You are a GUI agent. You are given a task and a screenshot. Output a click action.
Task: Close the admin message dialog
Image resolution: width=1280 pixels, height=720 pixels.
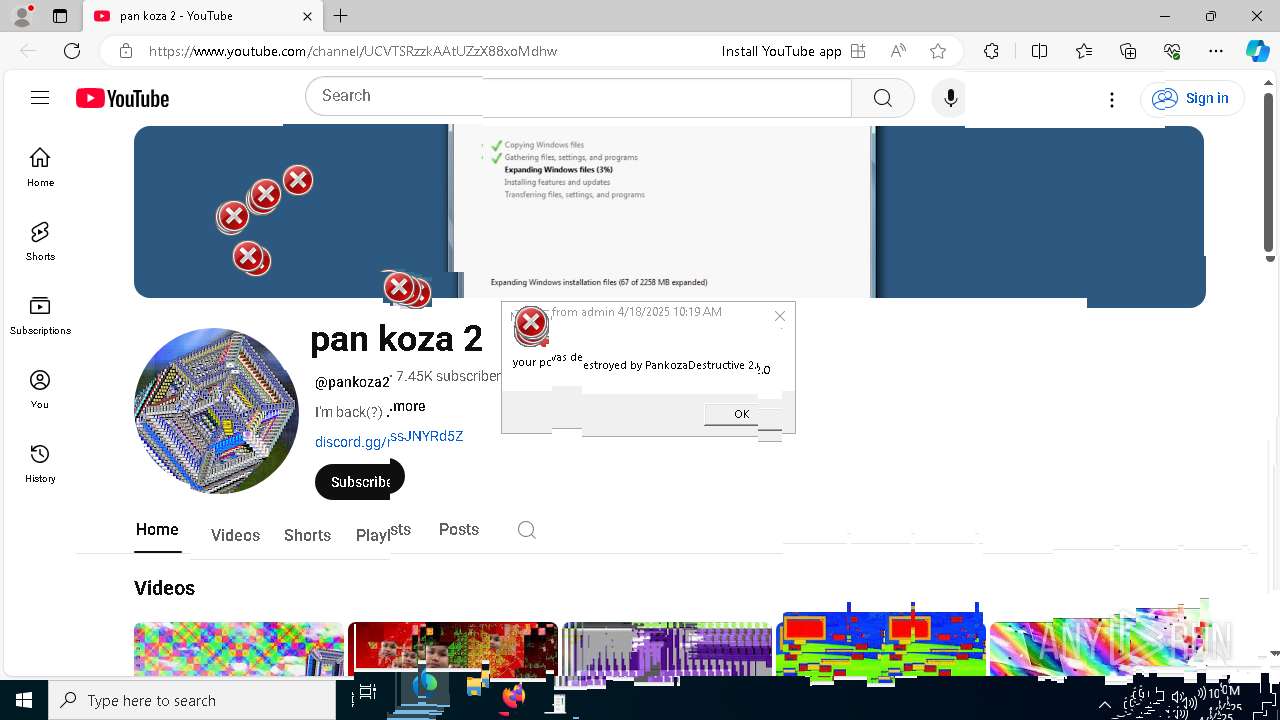point(780,316)
